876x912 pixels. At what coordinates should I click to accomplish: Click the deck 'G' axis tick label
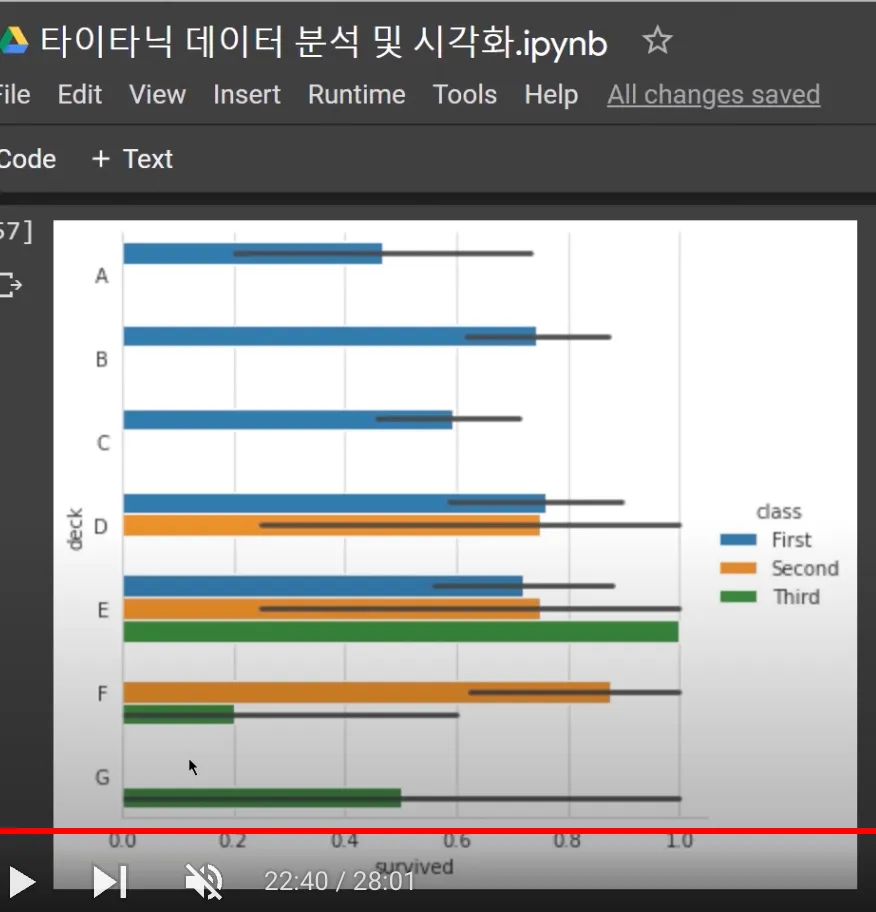tap(102, 778)
